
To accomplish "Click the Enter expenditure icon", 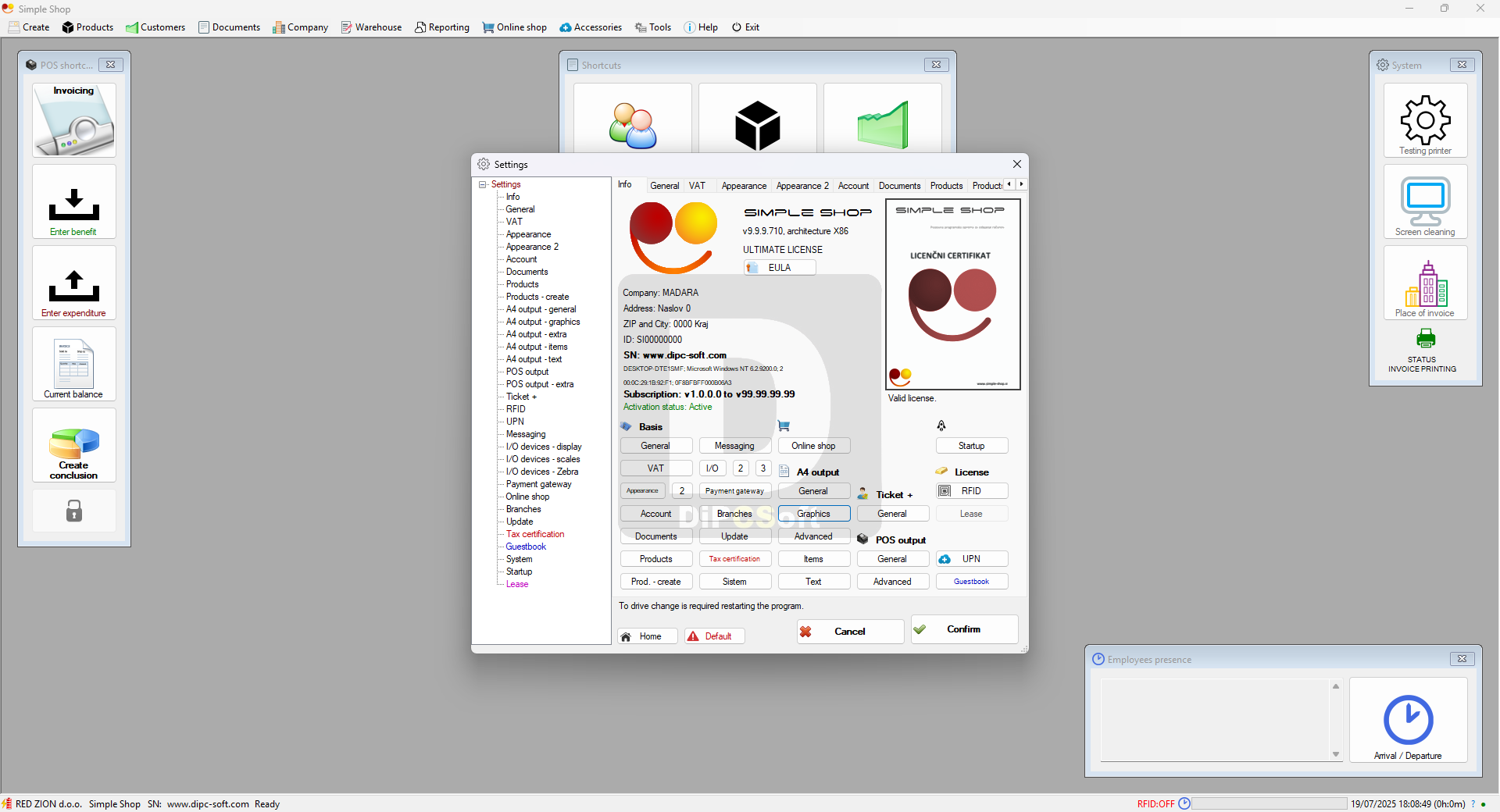I will pos(74,283).
